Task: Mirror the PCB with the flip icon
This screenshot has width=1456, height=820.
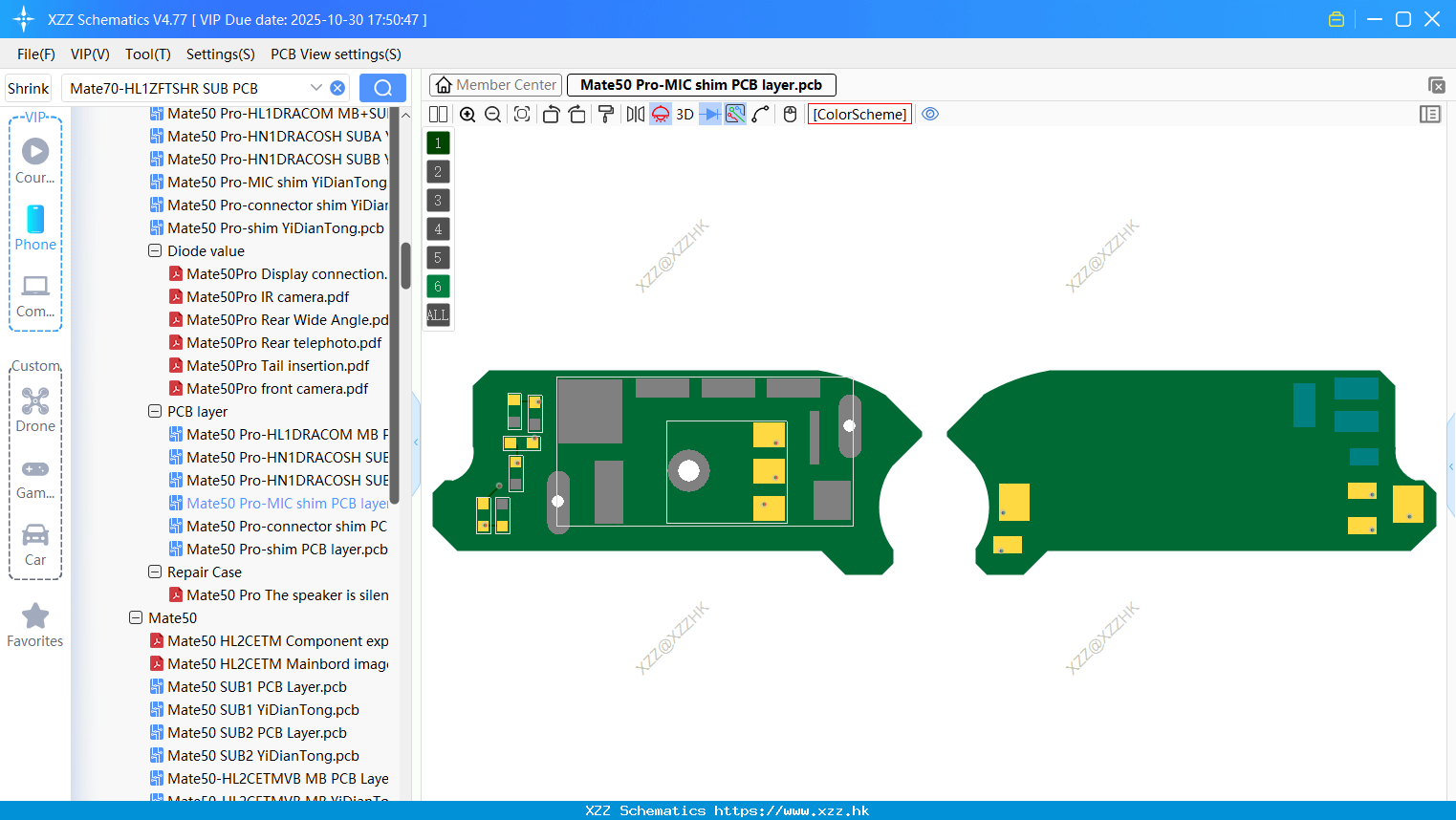Action: [x=635, y=114]
